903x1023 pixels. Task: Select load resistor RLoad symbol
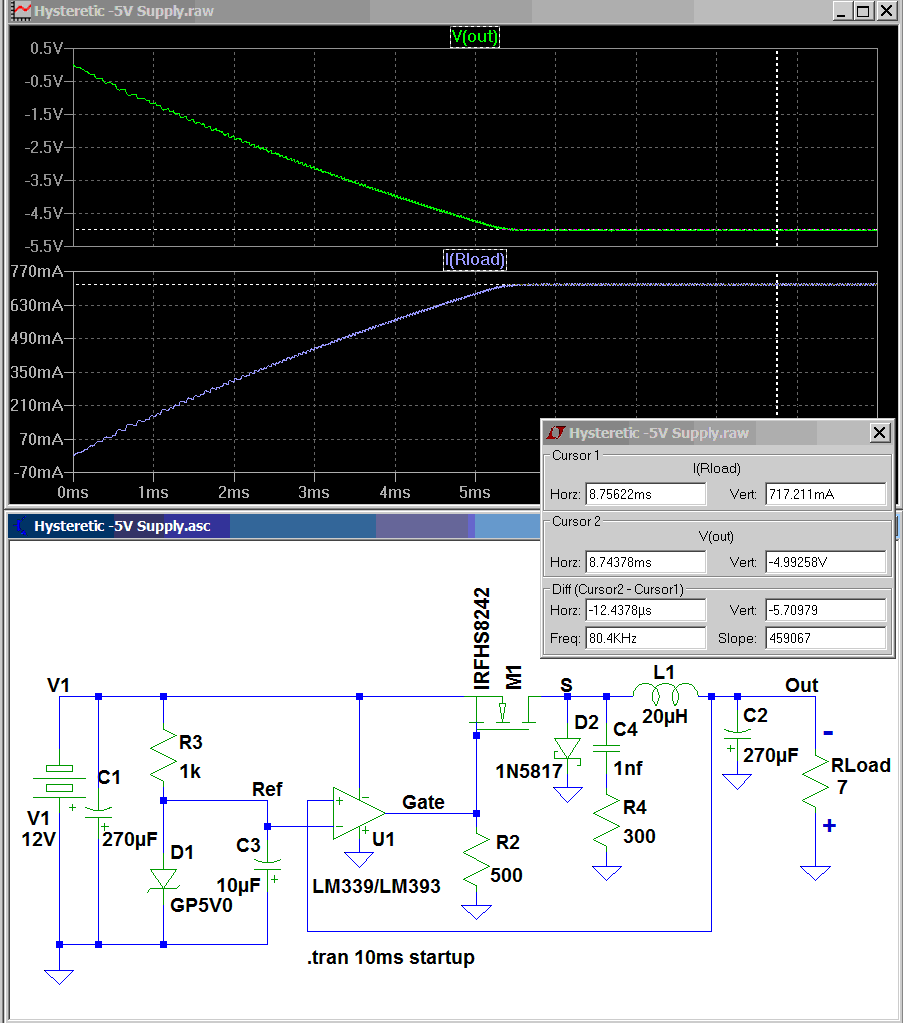pos(816,783)
